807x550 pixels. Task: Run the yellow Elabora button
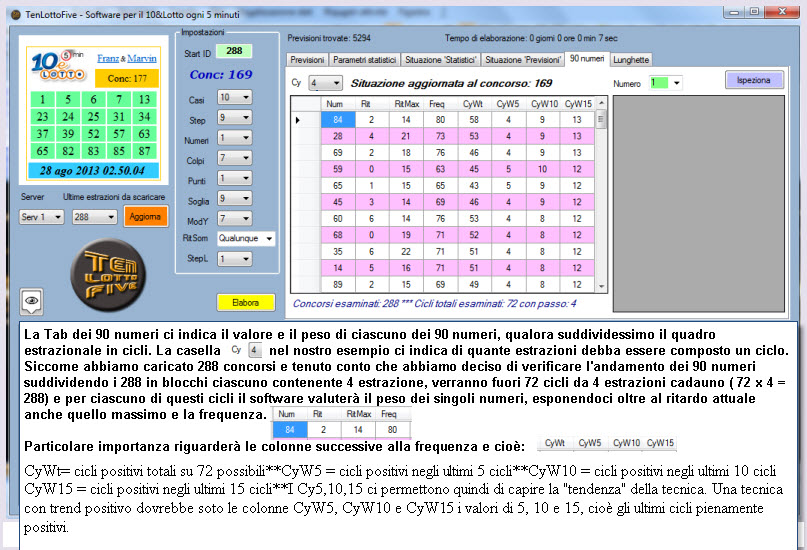pos(245,303)
